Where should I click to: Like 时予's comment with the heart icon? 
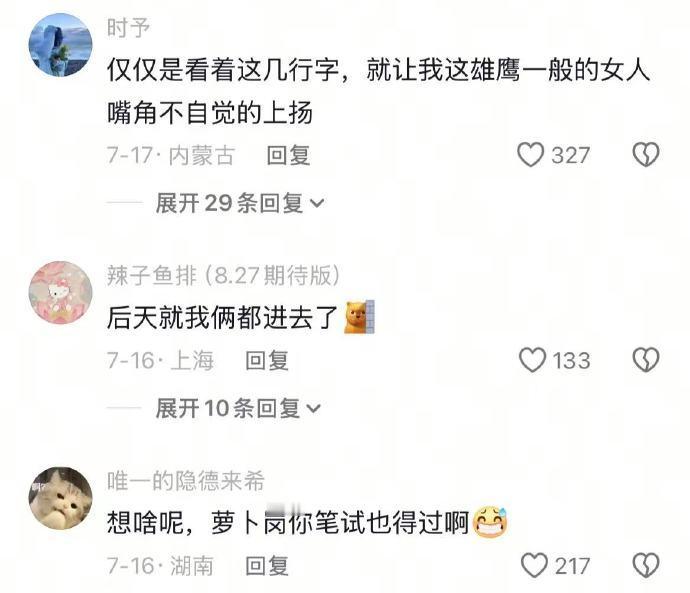(x=530, y=155)
